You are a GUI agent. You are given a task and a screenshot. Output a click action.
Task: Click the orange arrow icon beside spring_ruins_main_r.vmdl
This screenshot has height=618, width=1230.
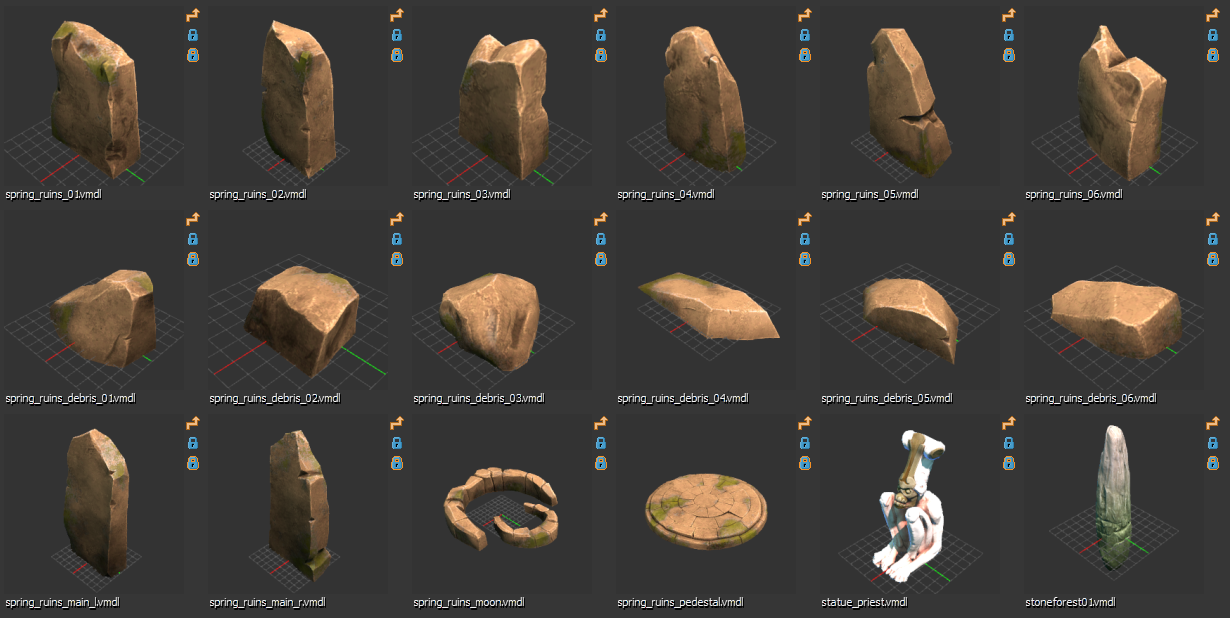point(397,424)
